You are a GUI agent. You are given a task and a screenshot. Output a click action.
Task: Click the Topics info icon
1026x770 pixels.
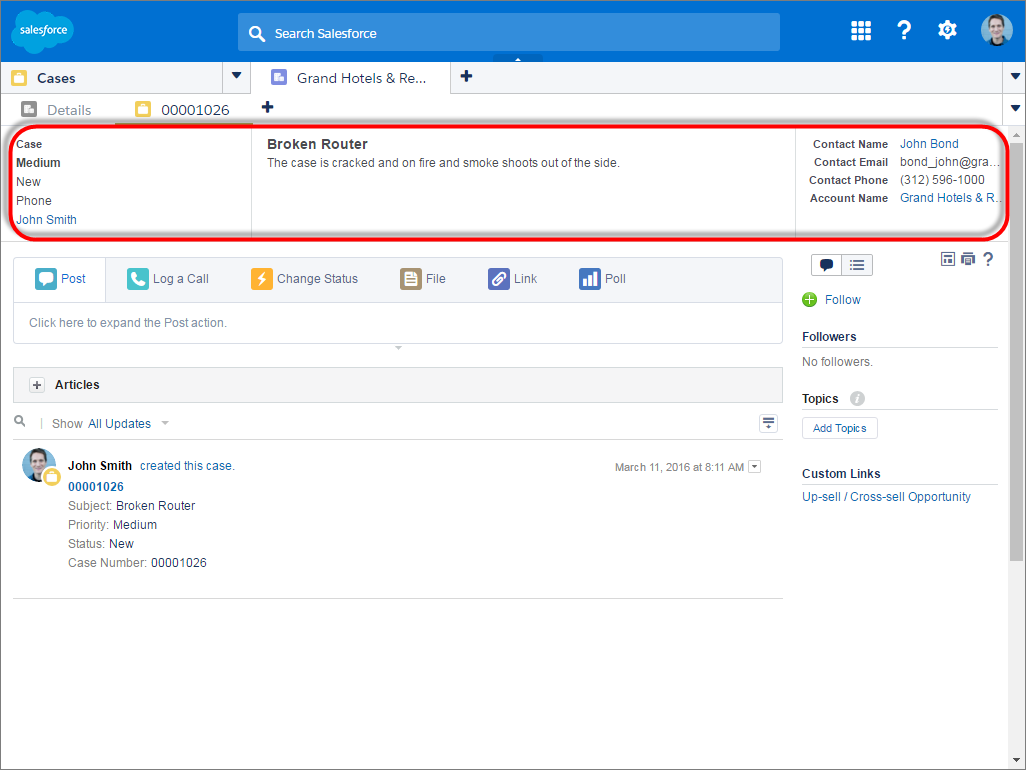pos(857,398)
